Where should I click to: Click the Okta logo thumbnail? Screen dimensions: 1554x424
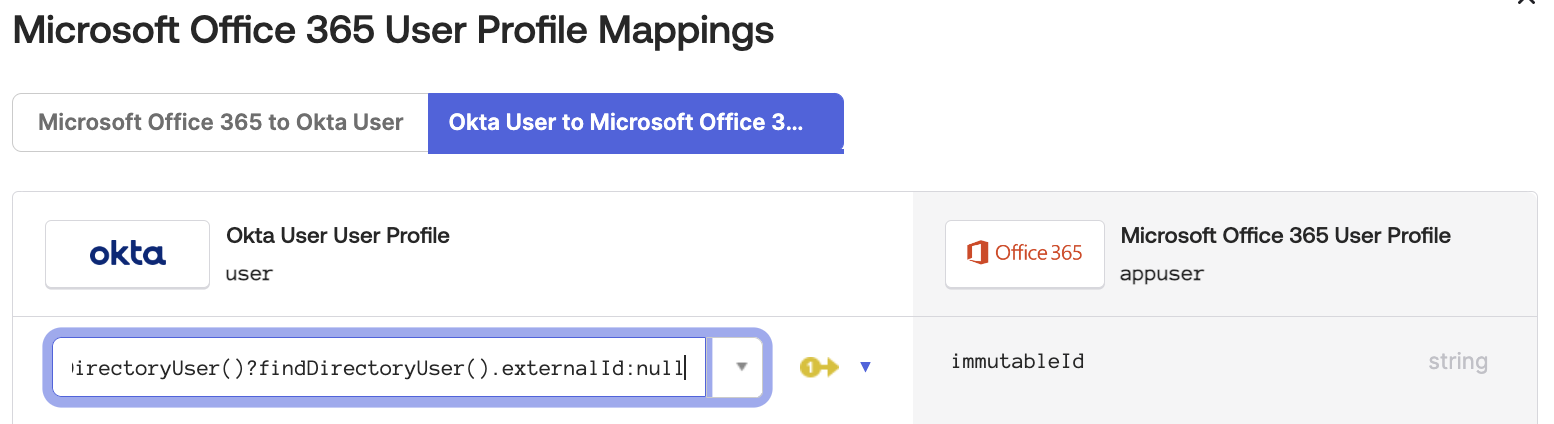coord(127,254)
